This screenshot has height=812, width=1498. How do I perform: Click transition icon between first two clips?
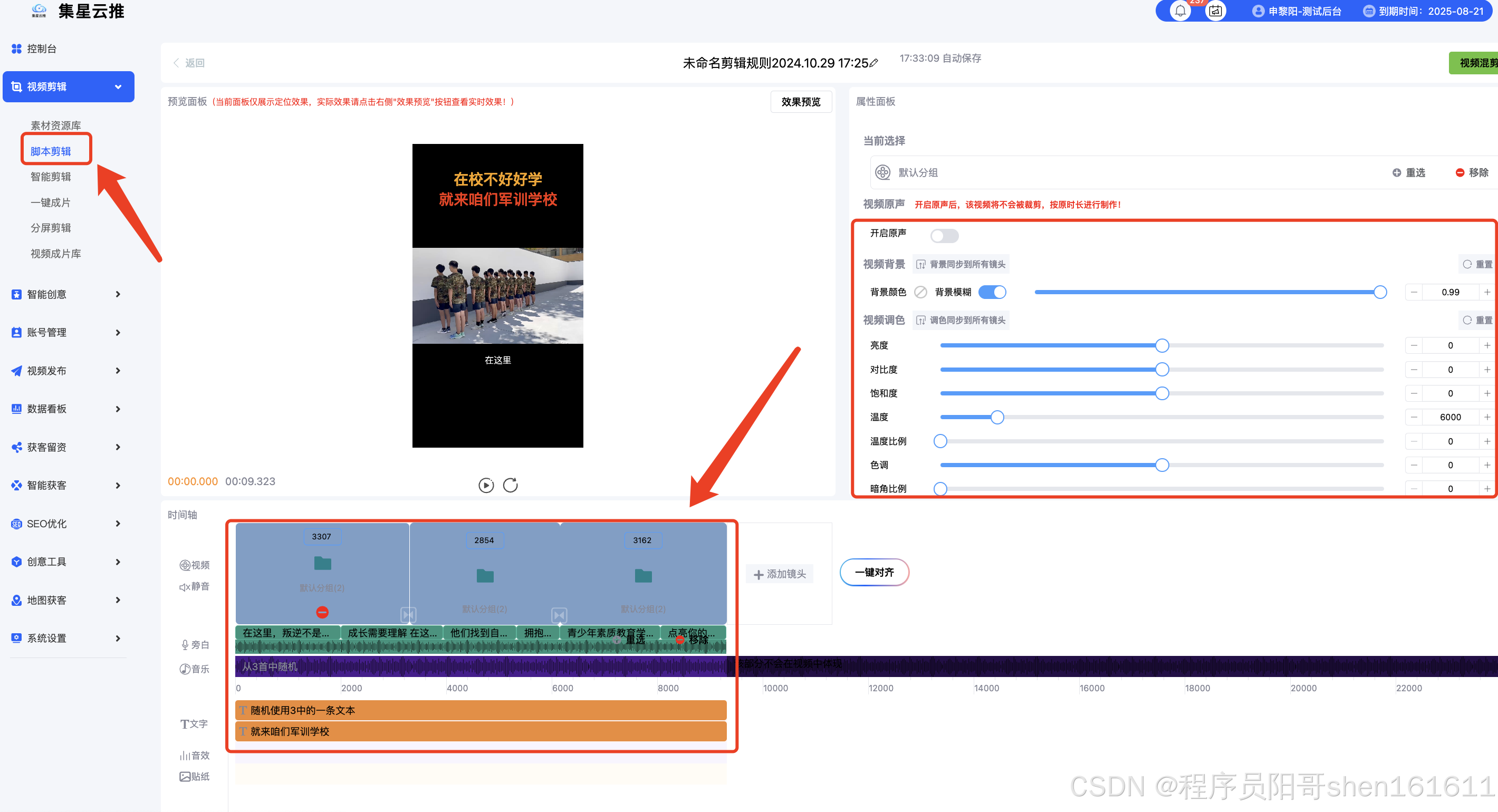point(408,614)
